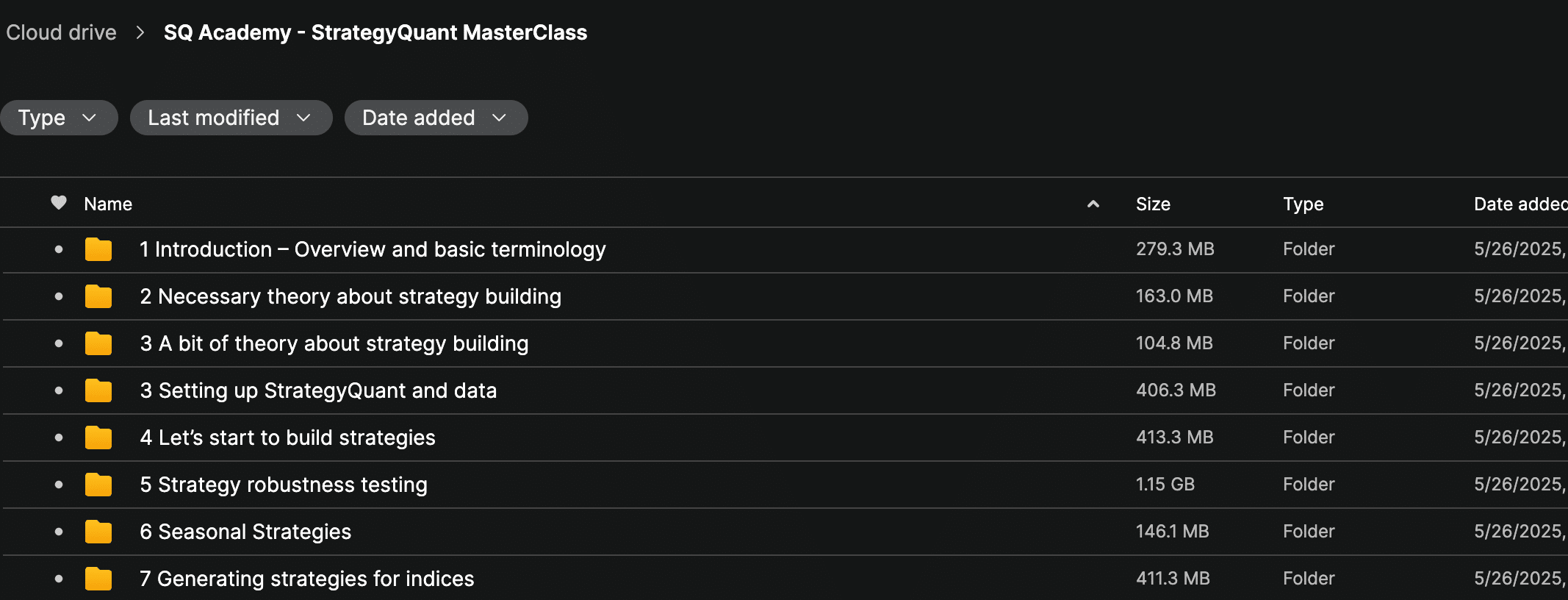Screen dimensions: 1568x600
Task: Toggle favorite dot for Seasonal Strategies folder
Action: [x=59, y=532]
